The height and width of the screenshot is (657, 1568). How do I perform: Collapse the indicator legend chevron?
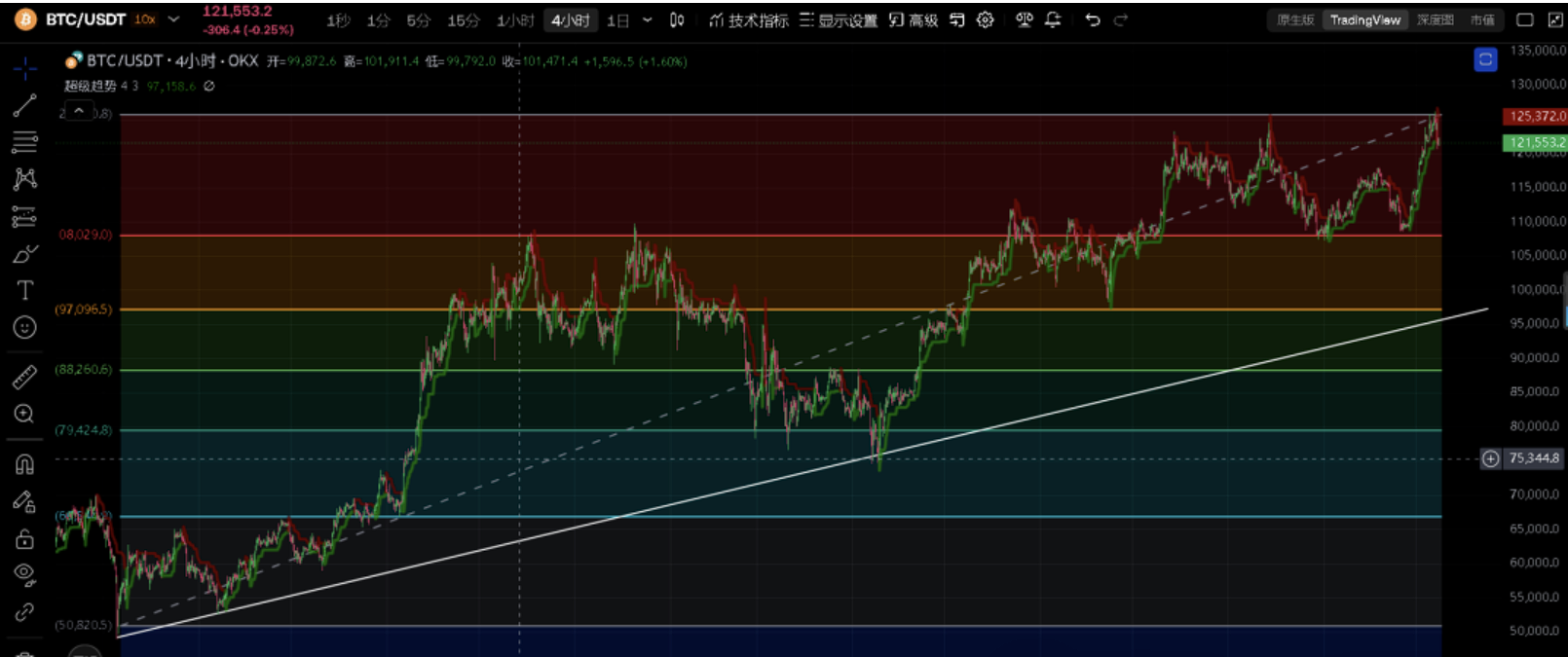[80, 111]
